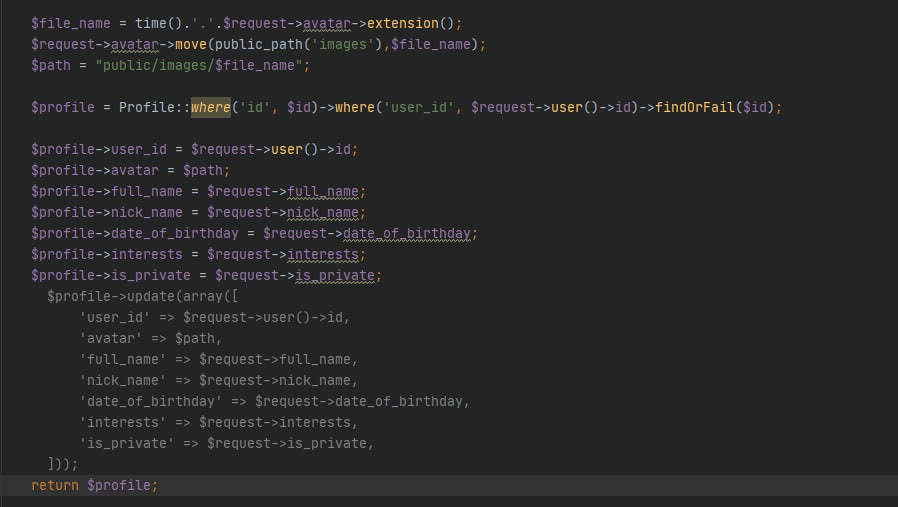The width and height of the screenshot is (898, 507).
Task: Click underlined 'date_of_birthday' request property
Action: click(x=407, y=233)
